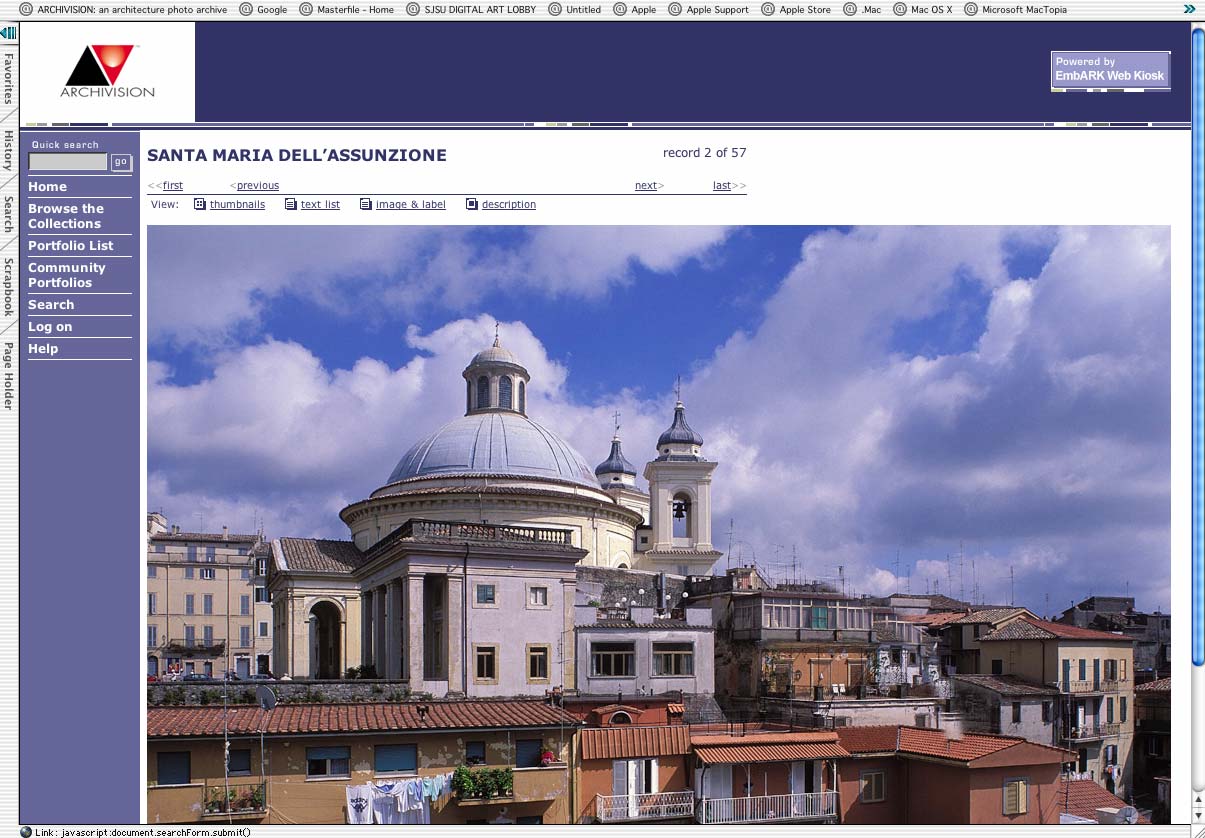Open the Apple Store bookmark
Screen dimensions: 1205x838
[796, 9]
